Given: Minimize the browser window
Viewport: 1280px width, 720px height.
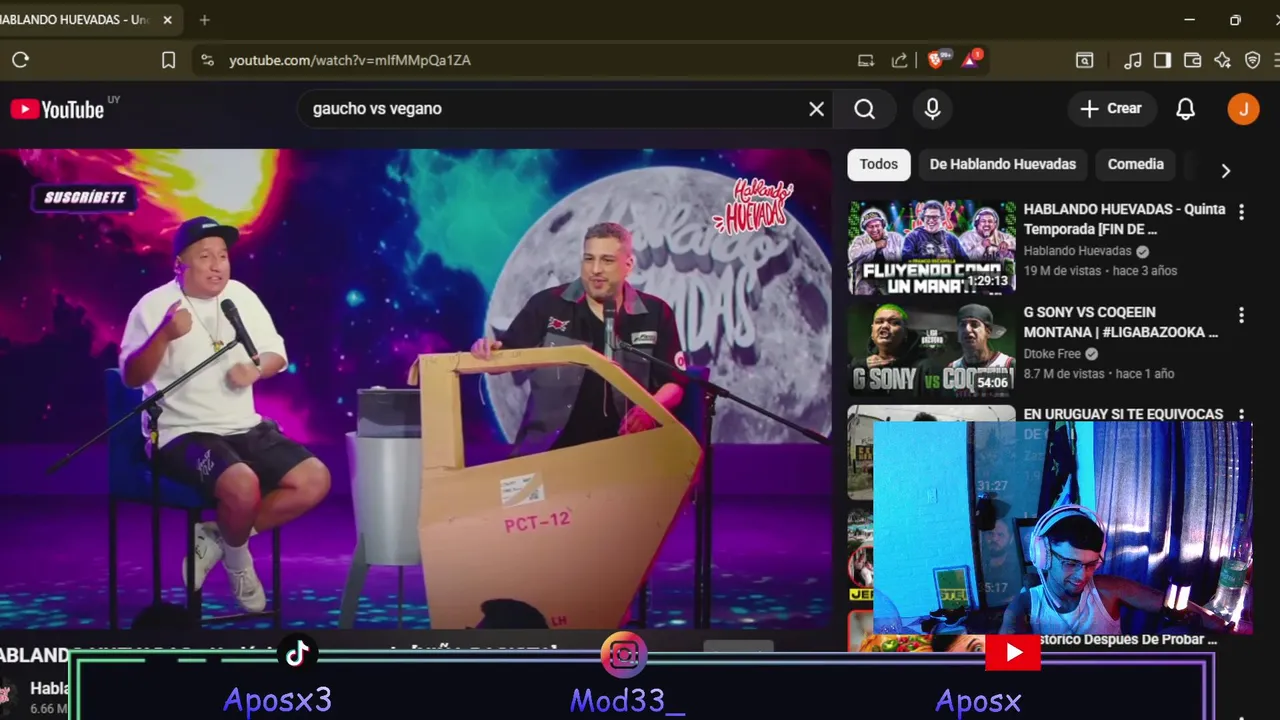Looking at the screenshot, I should pos(1189,20).
